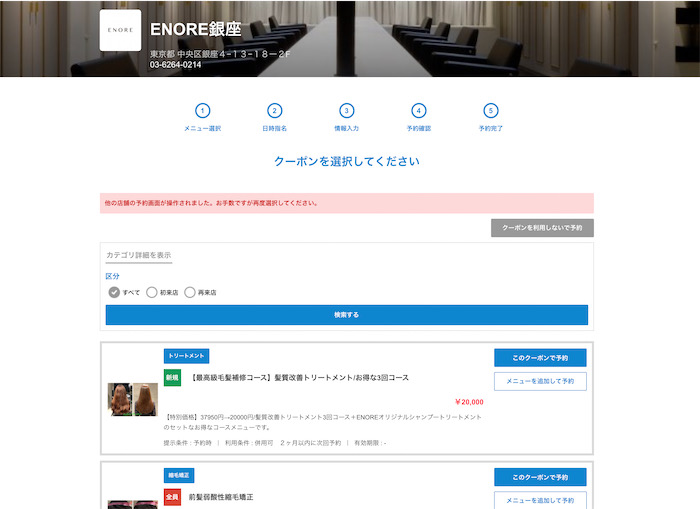
Task: Book treatment course with このクーポンで予約
Action: tap(540, 357)
